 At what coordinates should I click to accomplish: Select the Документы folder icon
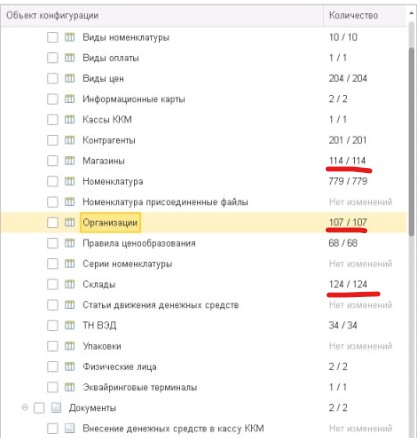click(56, 408)
